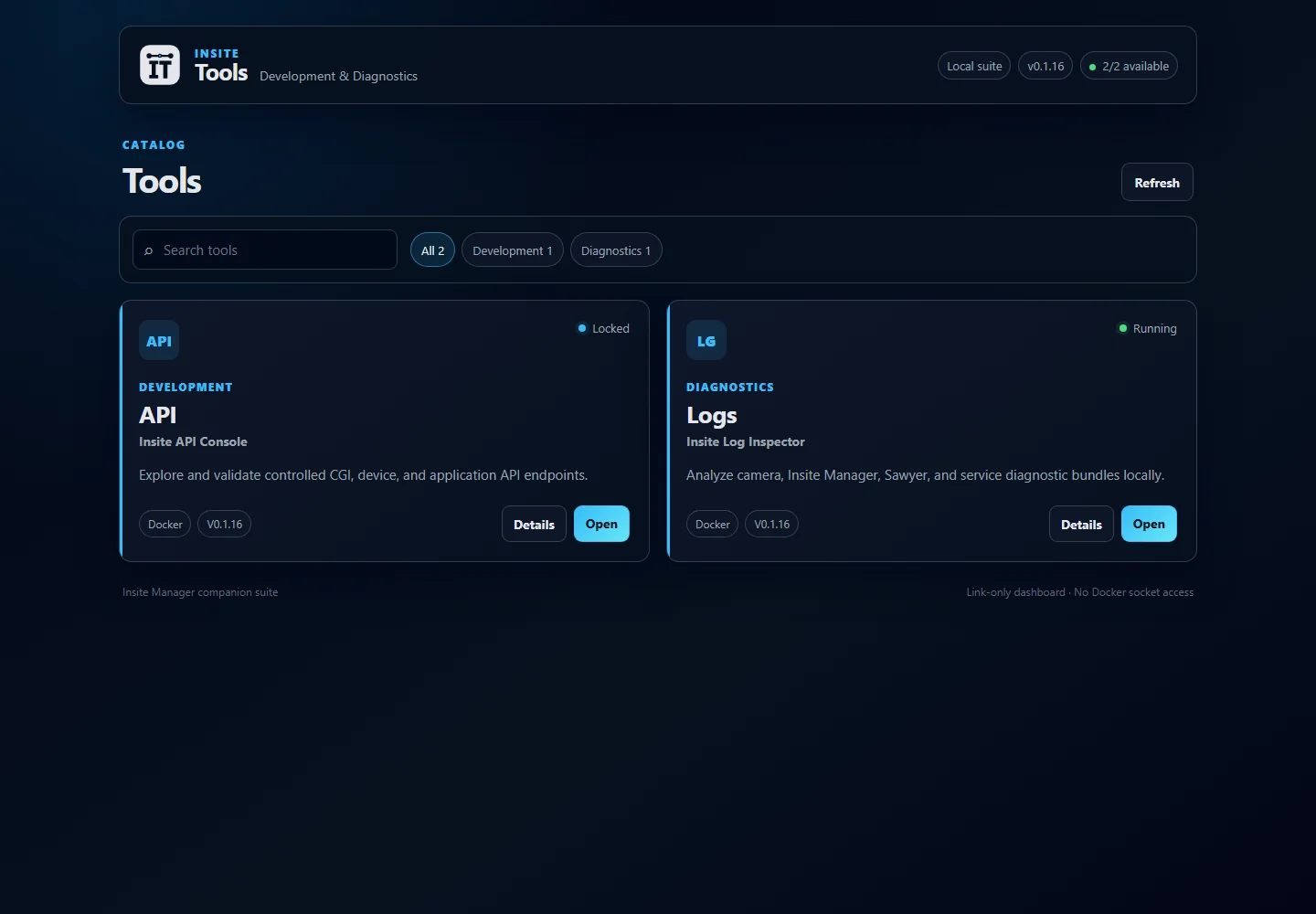Viewport: 1316px width, 914px height.
Task: Click the 2/2 available status pill
Action: click(1129, 66)
